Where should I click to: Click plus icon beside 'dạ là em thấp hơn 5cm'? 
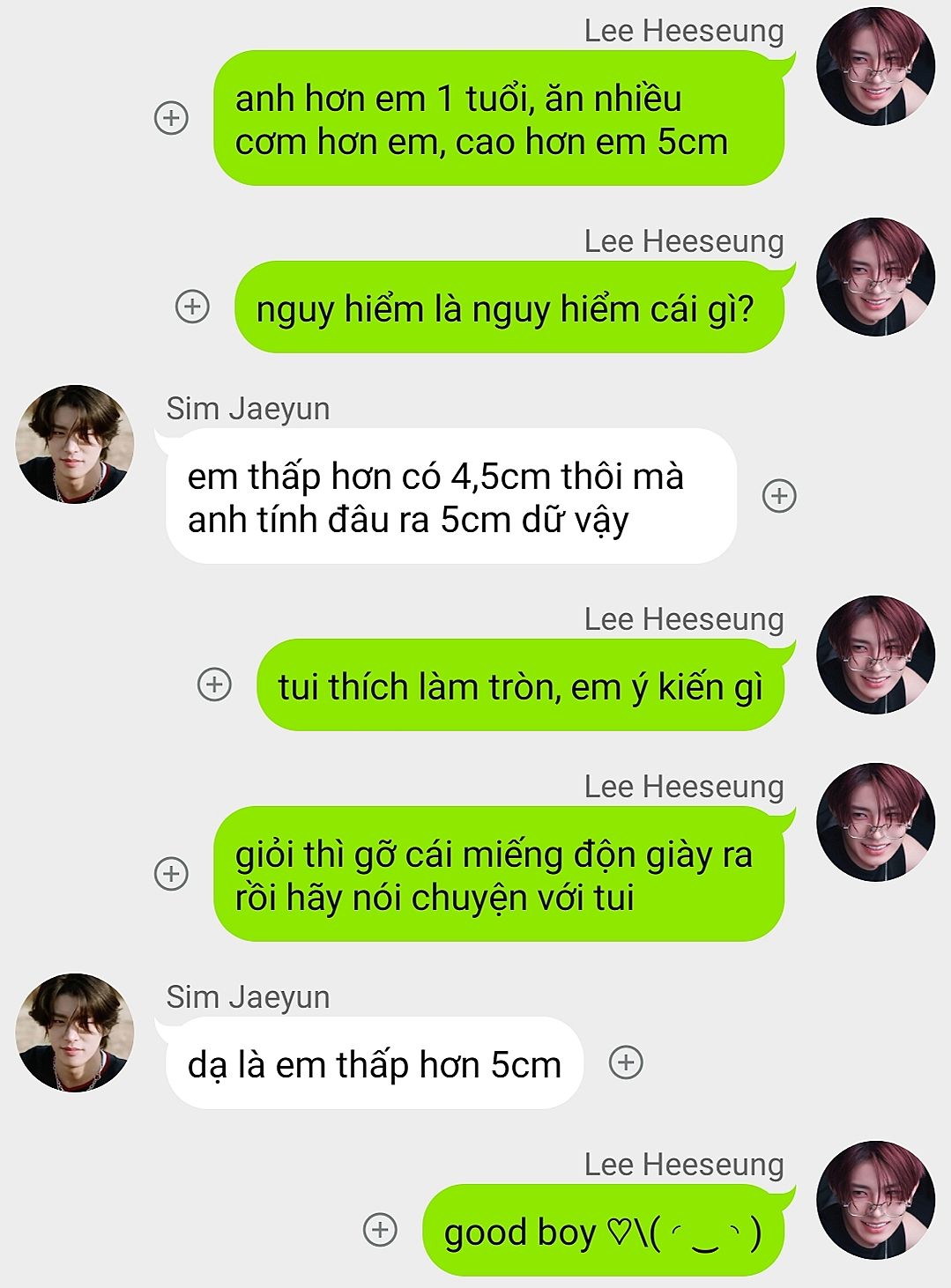pyautogui.click(x=626, y=1062)
